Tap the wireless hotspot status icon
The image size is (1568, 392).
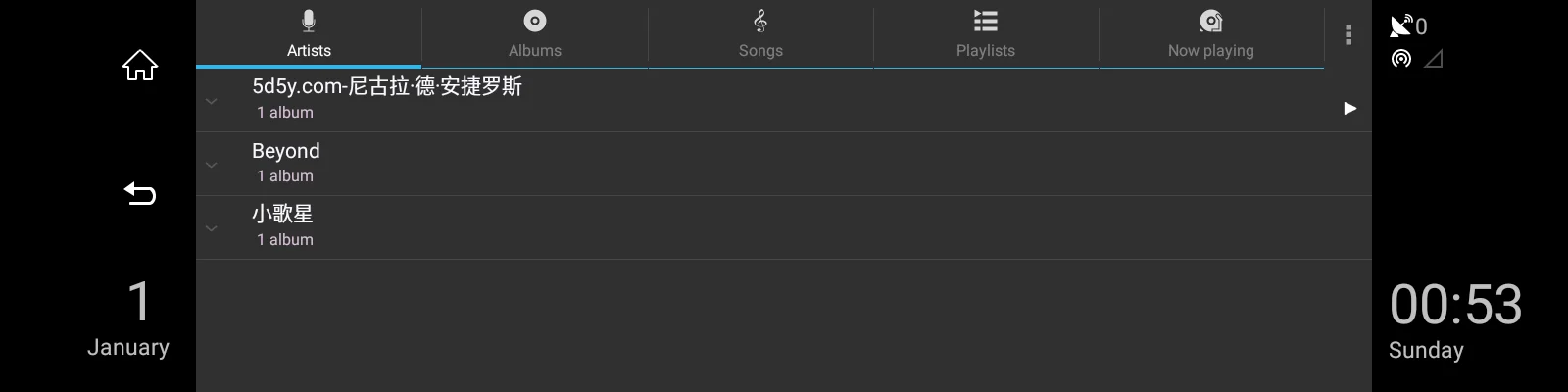coord(1401,59)
